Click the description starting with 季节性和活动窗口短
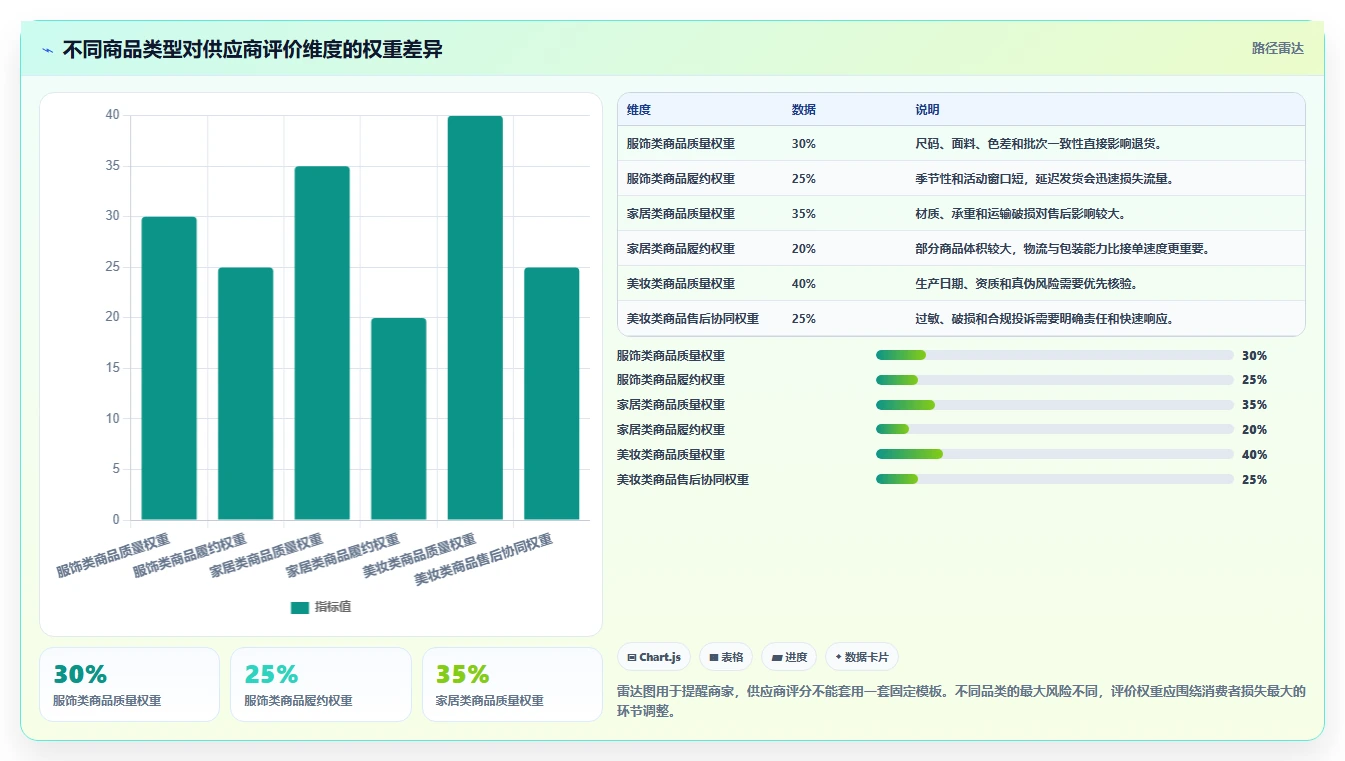1345x761 pixels. [x=1044, y=179]
